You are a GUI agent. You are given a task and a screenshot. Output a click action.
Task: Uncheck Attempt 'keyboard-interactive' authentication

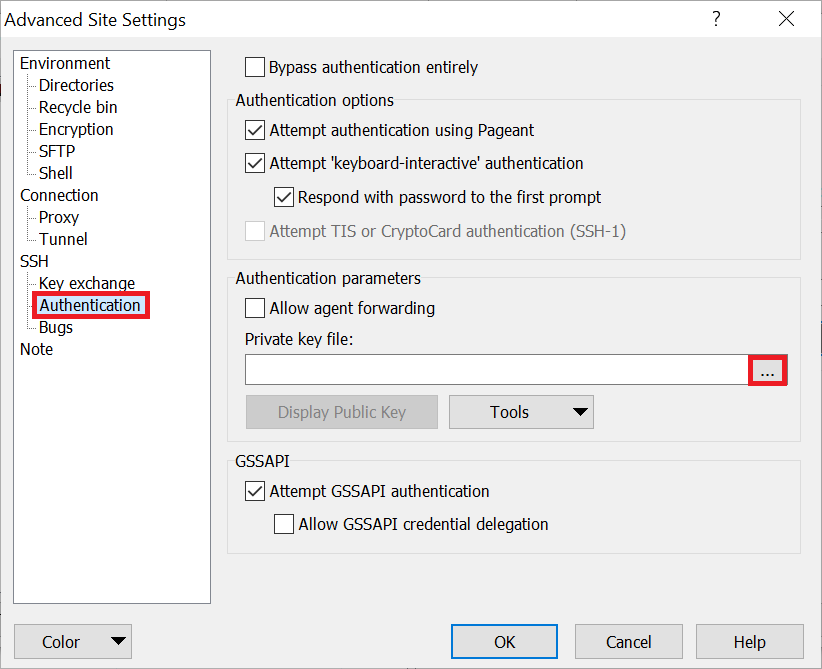click(x=255, y=163)
